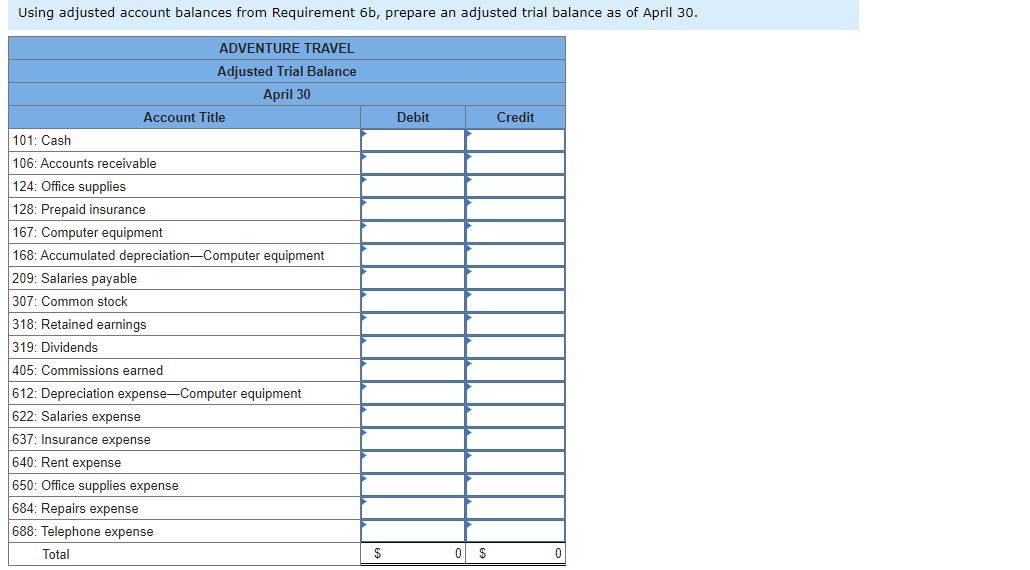Click Debit field for Office supplies row 124
Viewport: 1030px width, 570px height.
coord(413,186)
